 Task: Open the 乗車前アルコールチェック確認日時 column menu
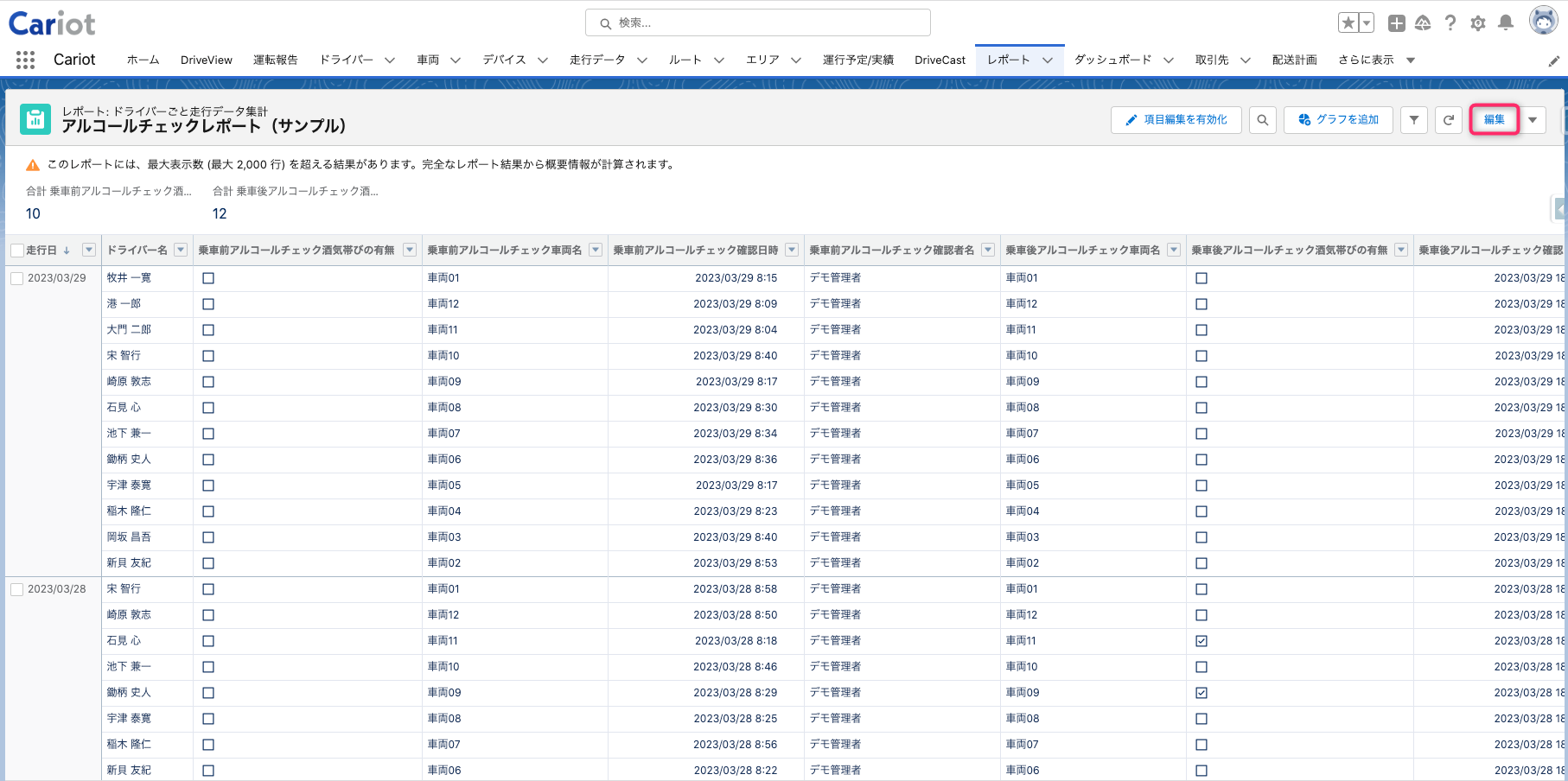[792, 250]
